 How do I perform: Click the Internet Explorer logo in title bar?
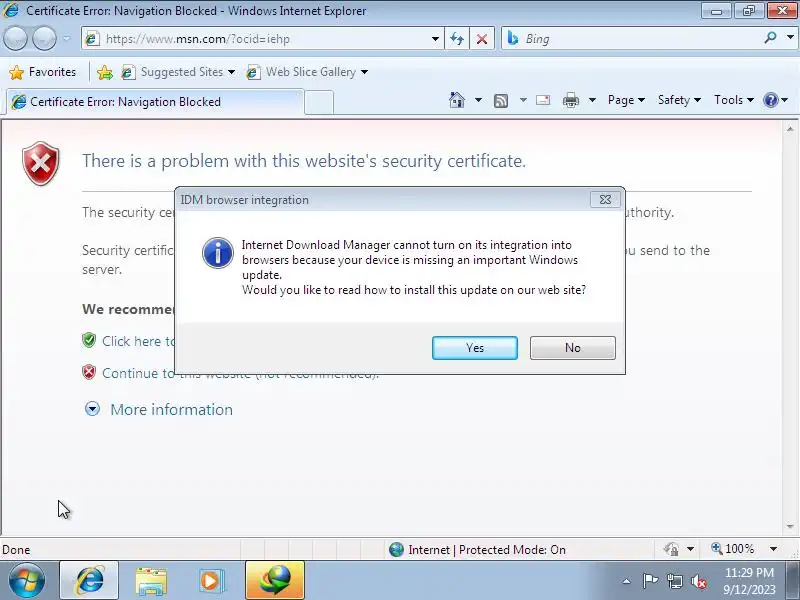point(11,10)
